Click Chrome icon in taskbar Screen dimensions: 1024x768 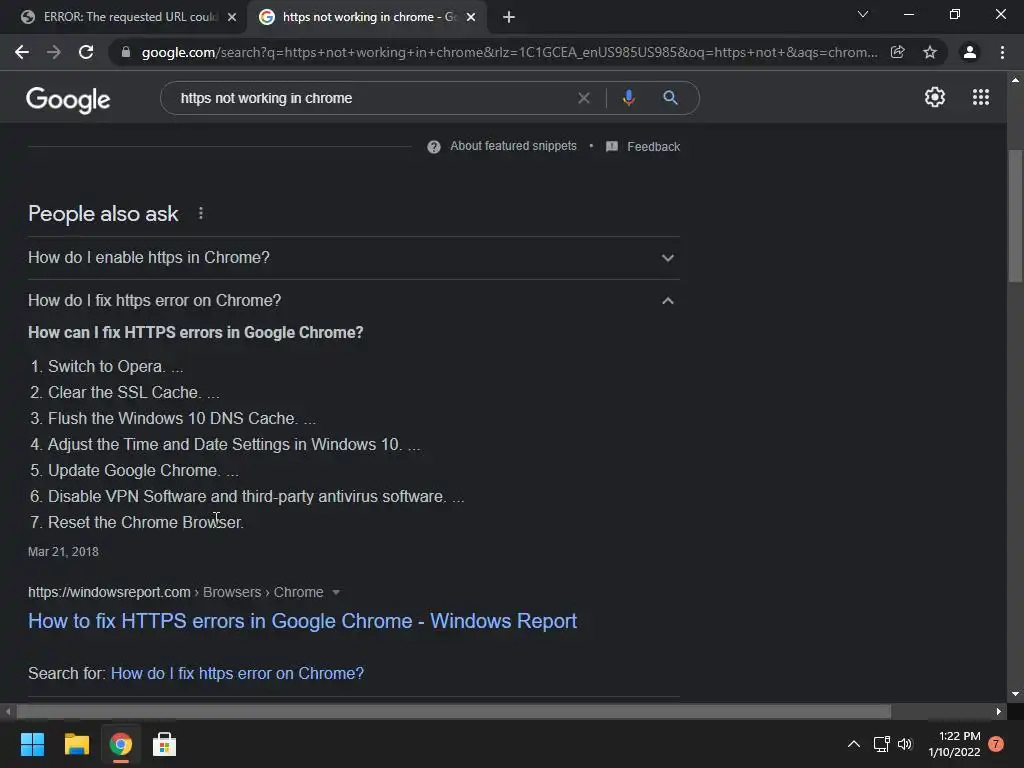[121, 744]
